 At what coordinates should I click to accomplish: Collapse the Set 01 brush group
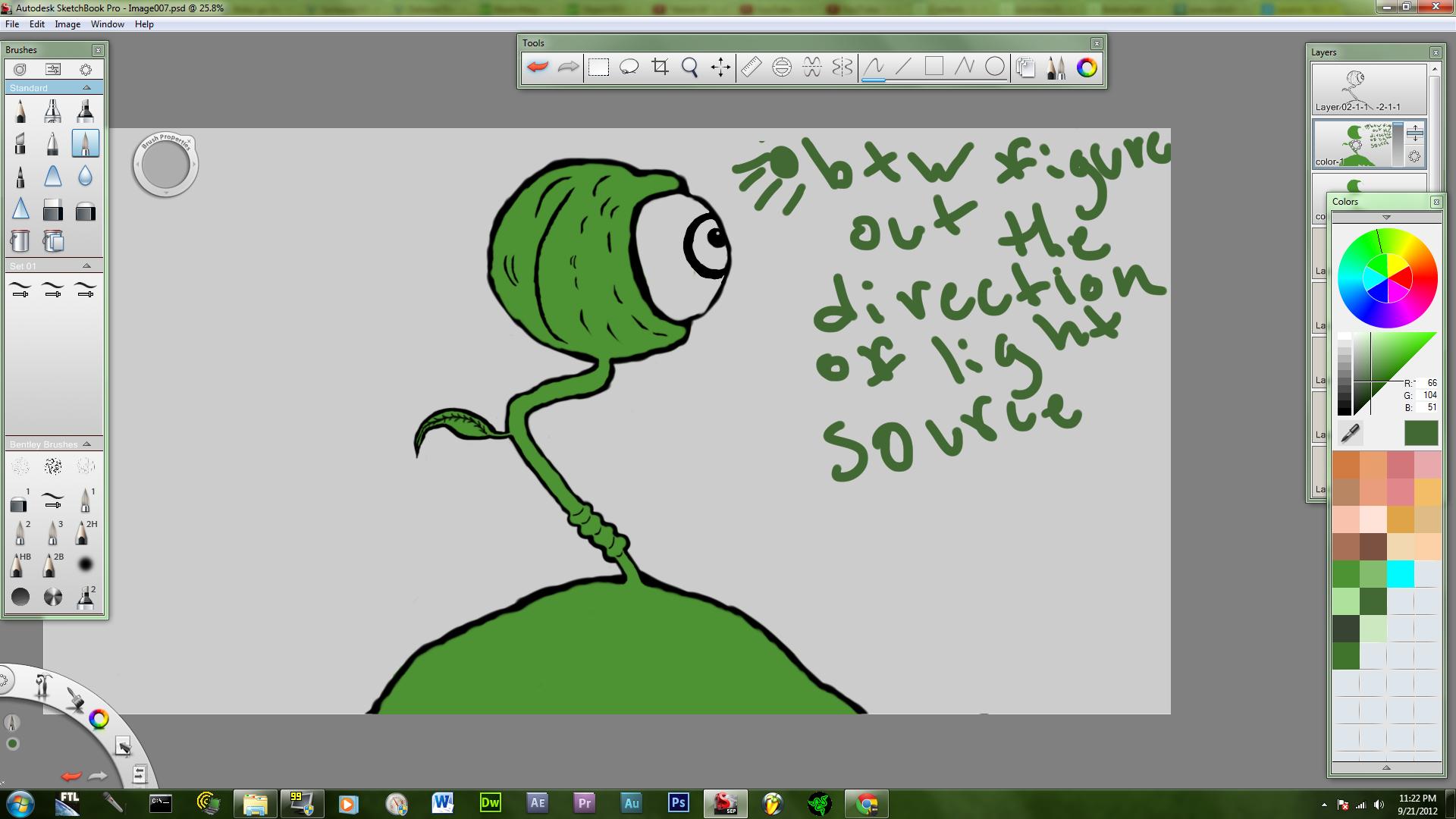pos(86,266)
